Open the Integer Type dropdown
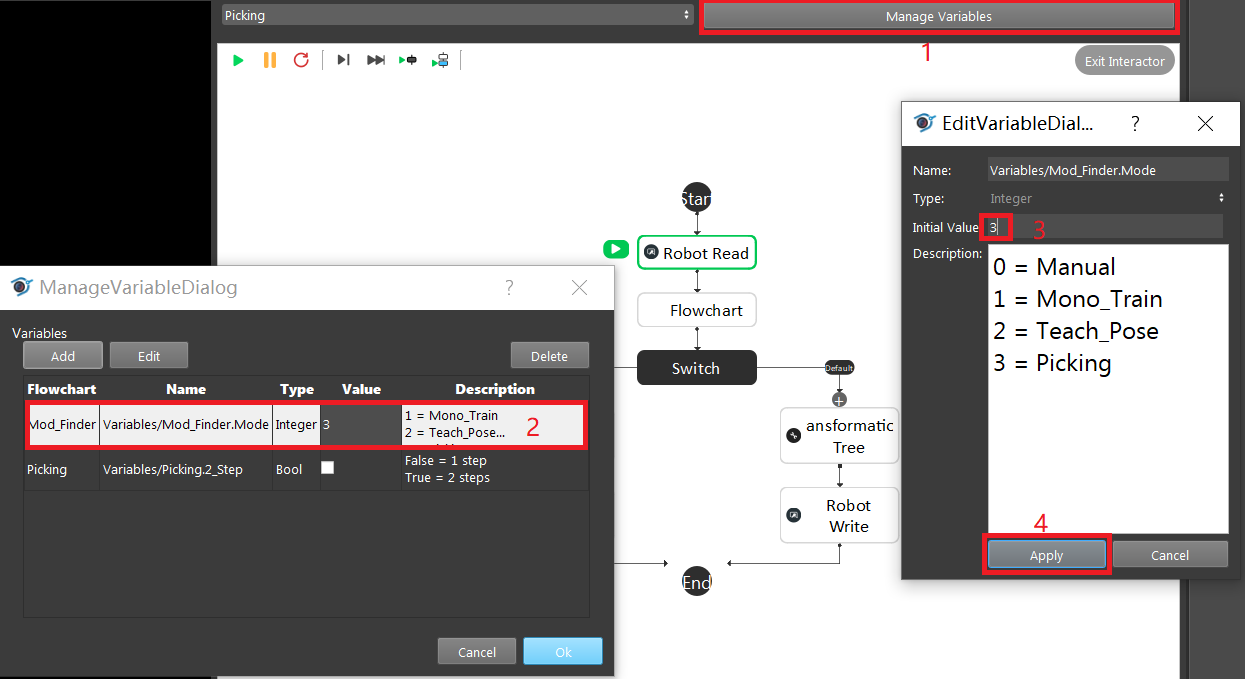 click(1108, 198)
